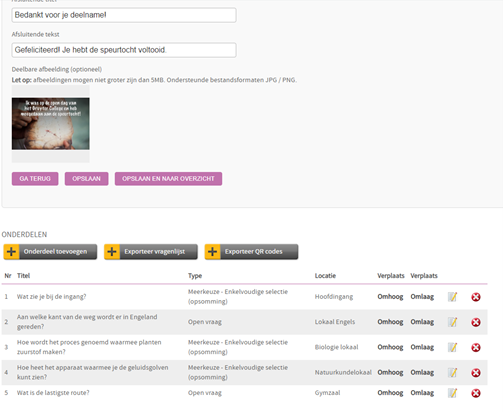Select the Bedankt voor je deelname field
This screenshot has width=503, height=412.
pyautogui.click(x=124, y=15)
